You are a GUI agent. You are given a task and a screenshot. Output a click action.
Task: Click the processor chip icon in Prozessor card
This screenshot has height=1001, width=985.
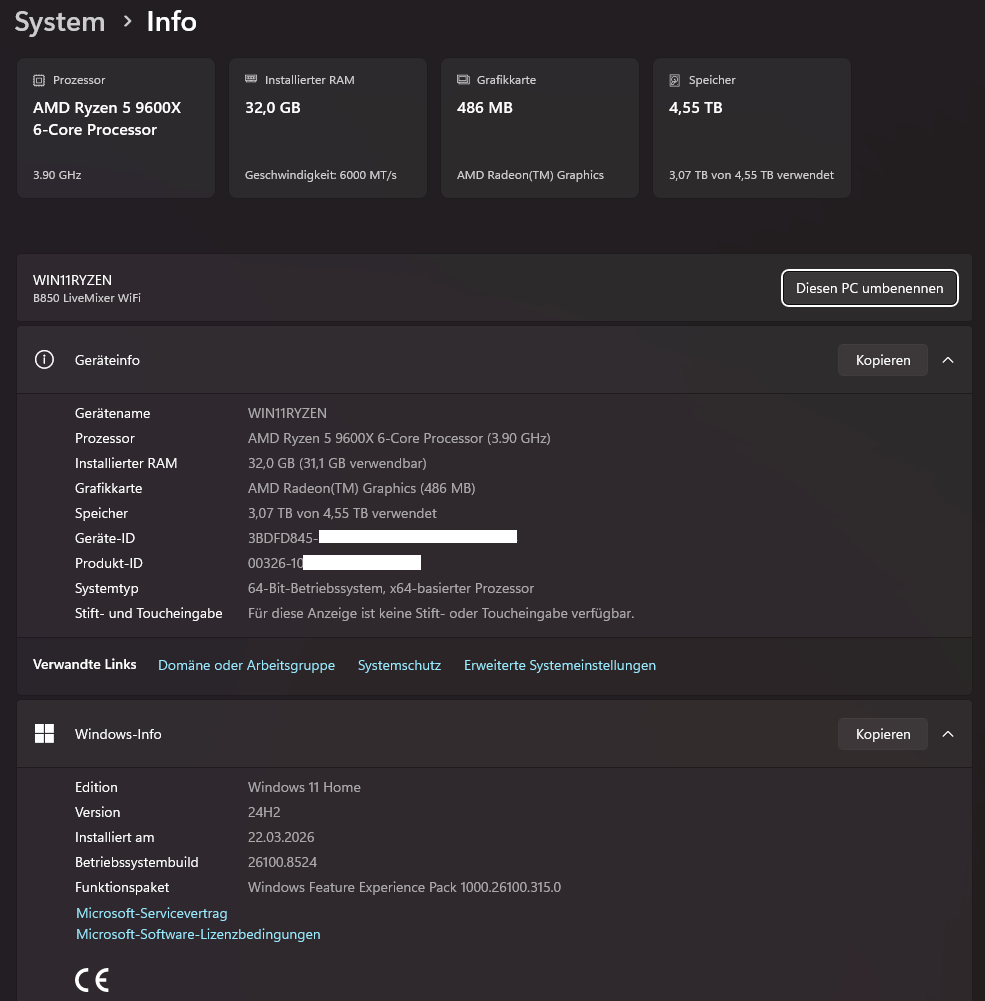pos(39,80)
